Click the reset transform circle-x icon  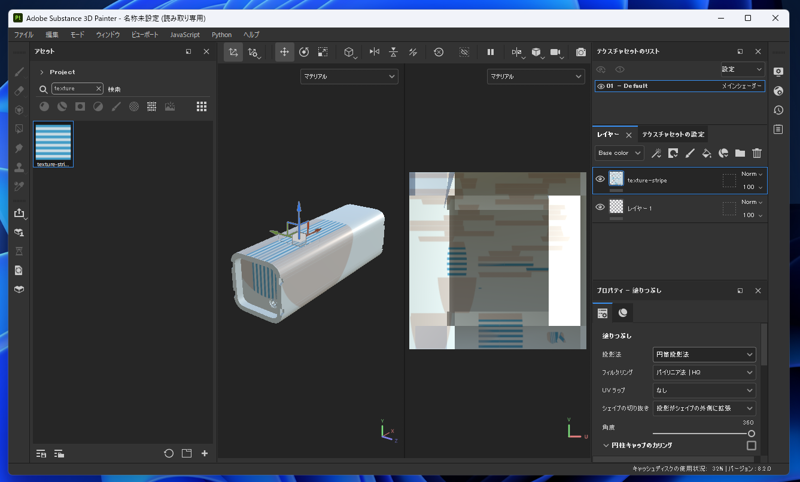coord(439,52)
